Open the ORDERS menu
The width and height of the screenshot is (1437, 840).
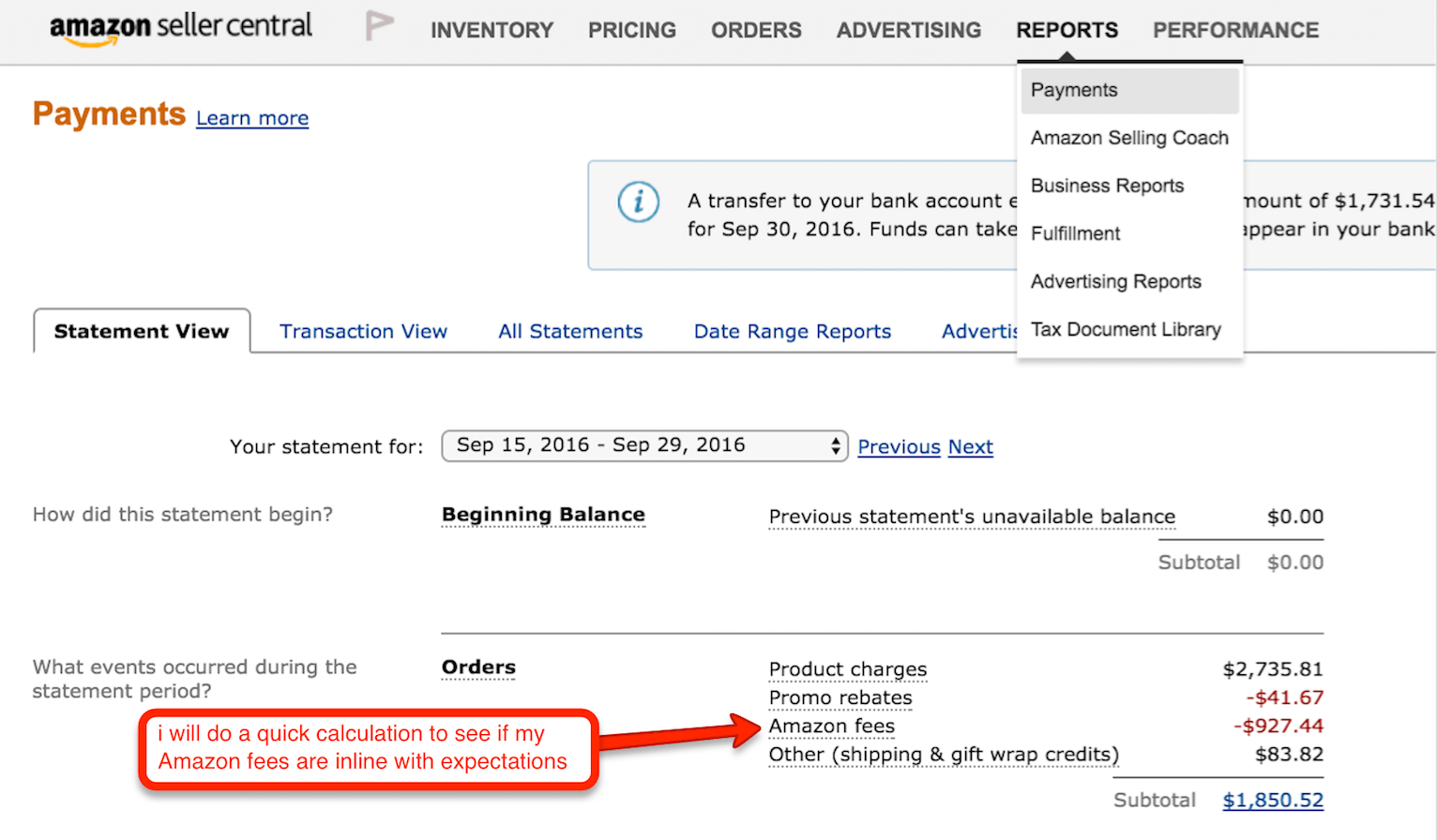click(x=756, y=31)
